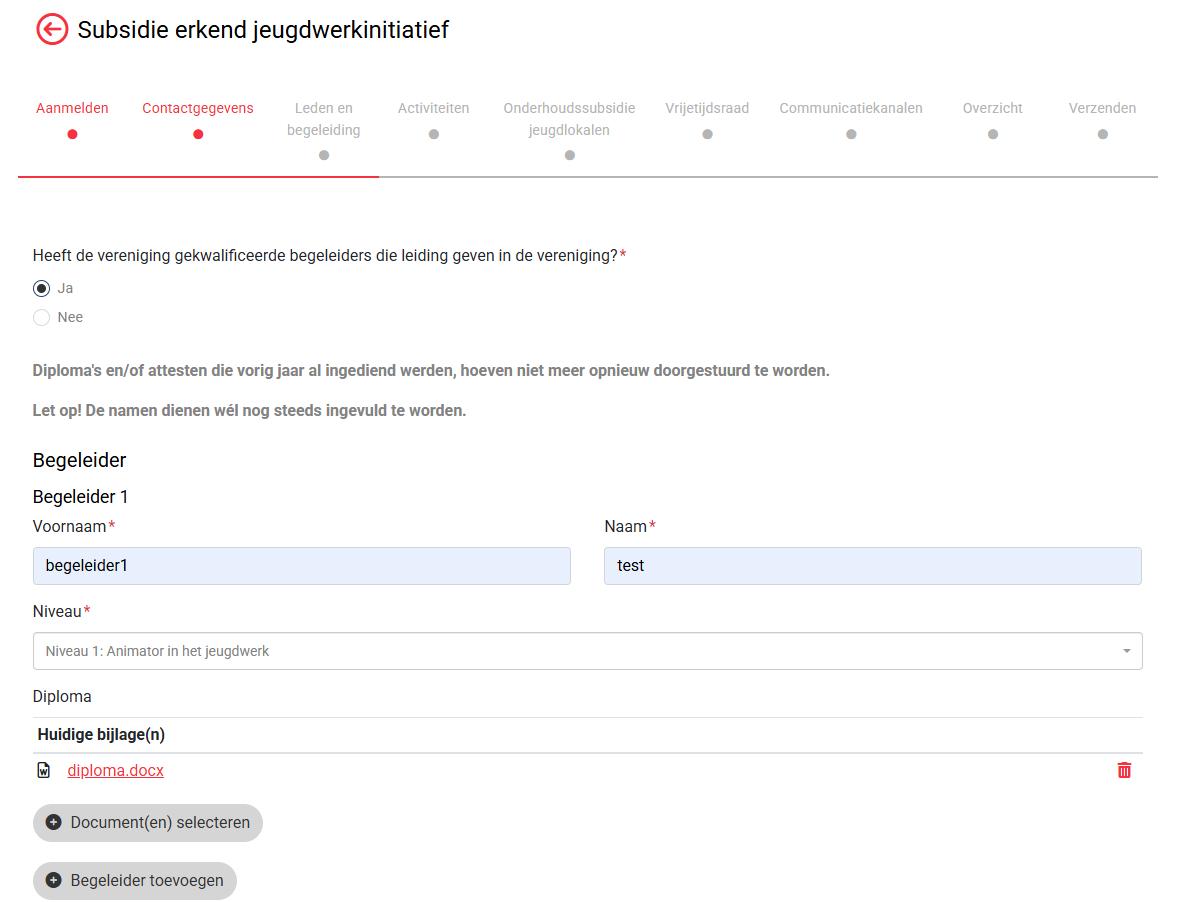Click the grey dot under Vrijetijdsraad
The height and width of the screenshot is (902, 1188).
(x=707, y=134)
